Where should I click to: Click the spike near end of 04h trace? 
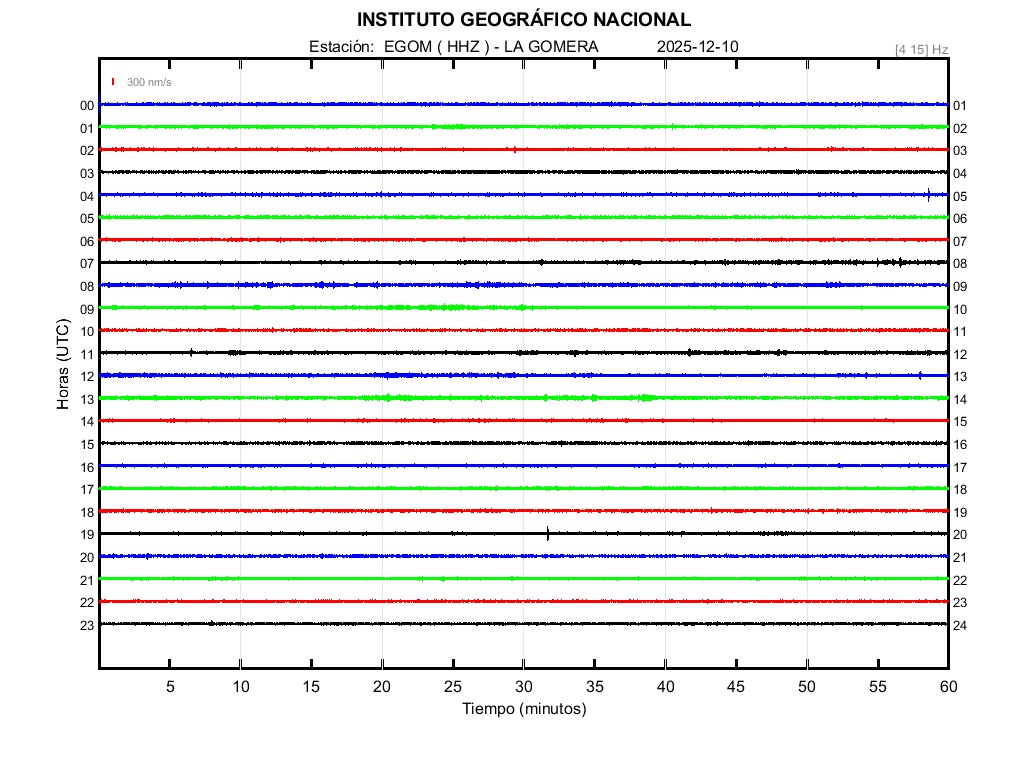(x=929, y=195)
